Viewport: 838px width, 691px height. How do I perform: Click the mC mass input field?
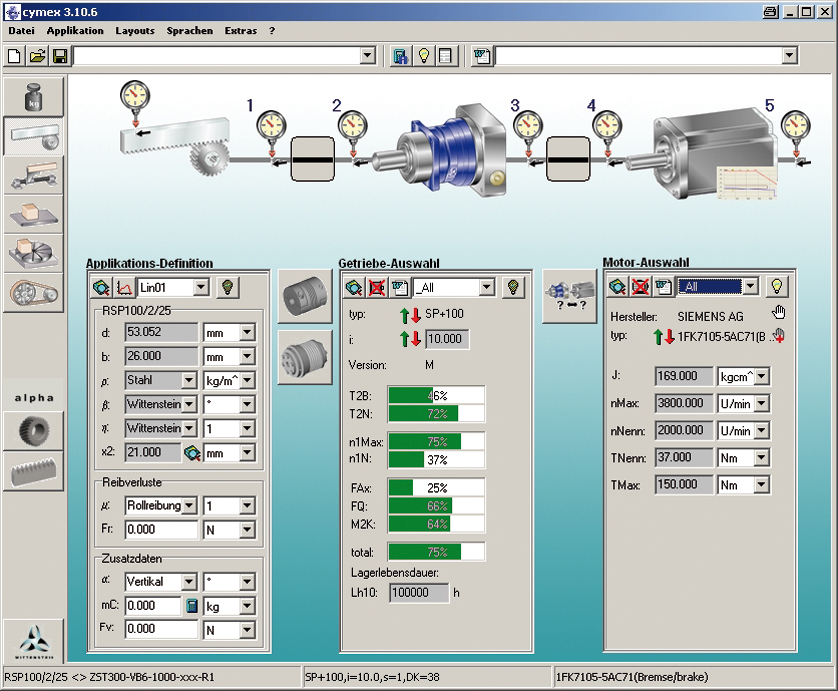point(154,606)
